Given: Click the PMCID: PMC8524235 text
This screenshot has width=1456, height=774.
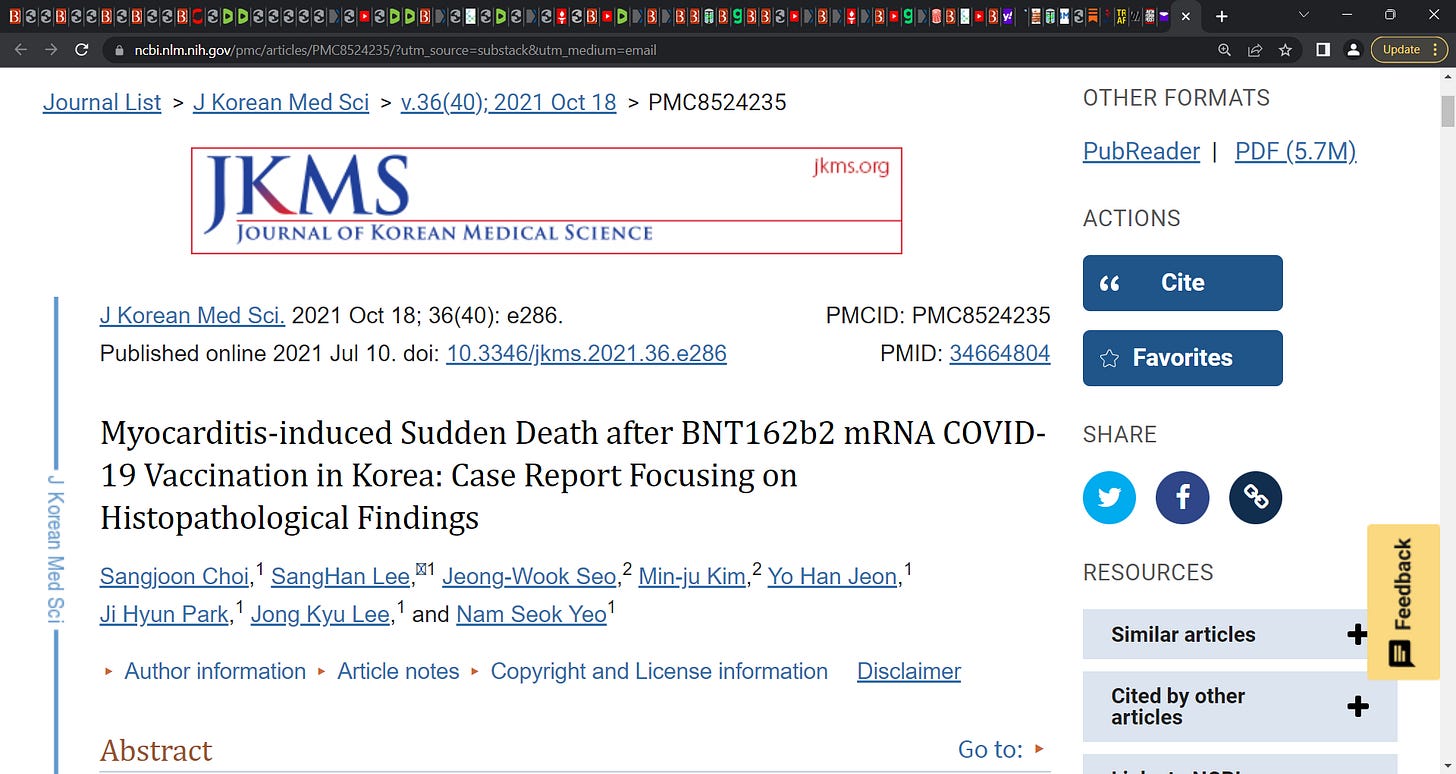Looking at the screenshot, I should 938,316.
